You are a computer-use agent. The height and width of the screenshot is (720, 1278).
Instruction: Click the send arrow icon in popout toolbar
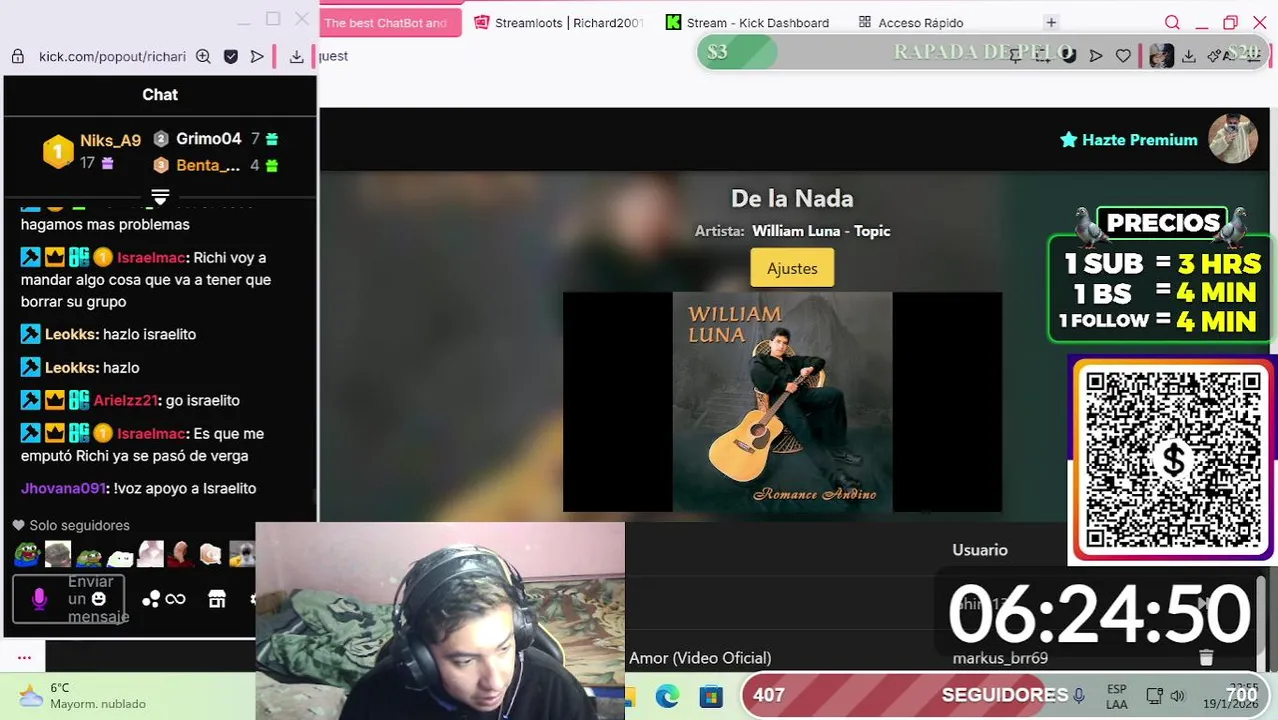(257, 57)
